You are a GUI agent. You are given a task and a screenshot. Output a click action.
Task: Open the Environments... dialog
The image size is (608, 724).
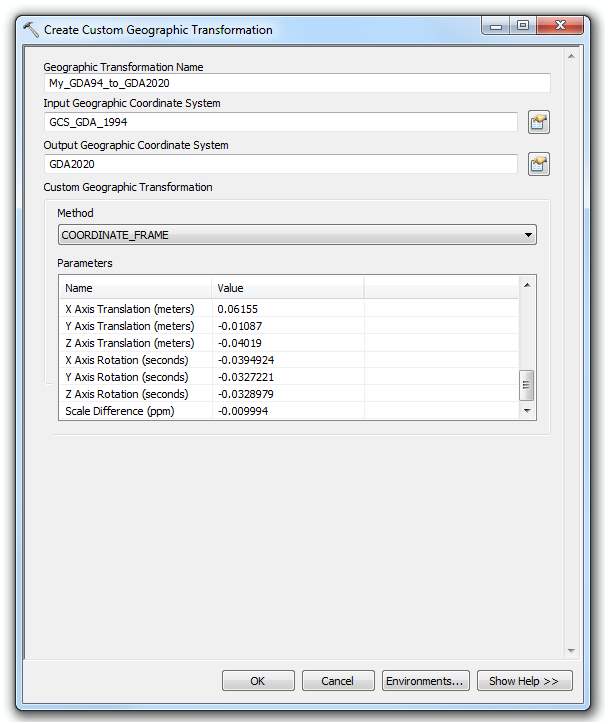coord(425,681)
